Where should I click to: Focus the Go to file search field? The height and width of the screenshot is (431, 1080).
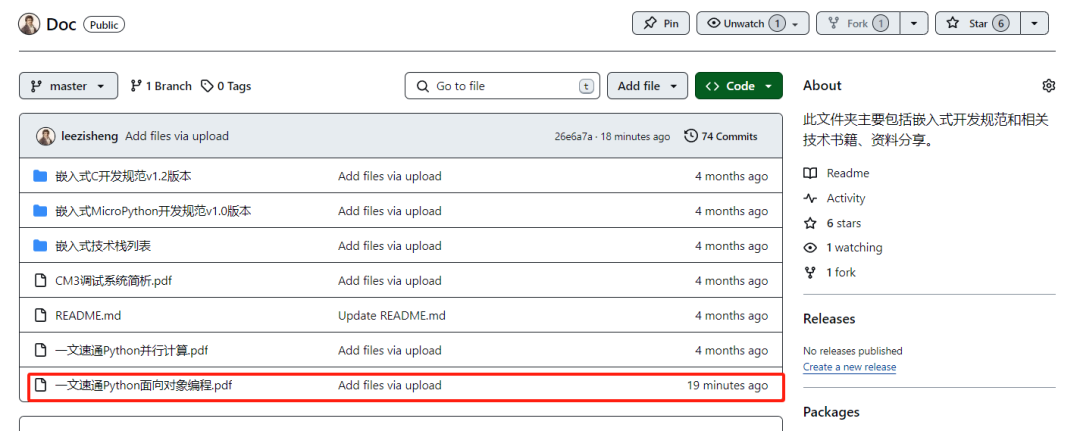(502, 86)
